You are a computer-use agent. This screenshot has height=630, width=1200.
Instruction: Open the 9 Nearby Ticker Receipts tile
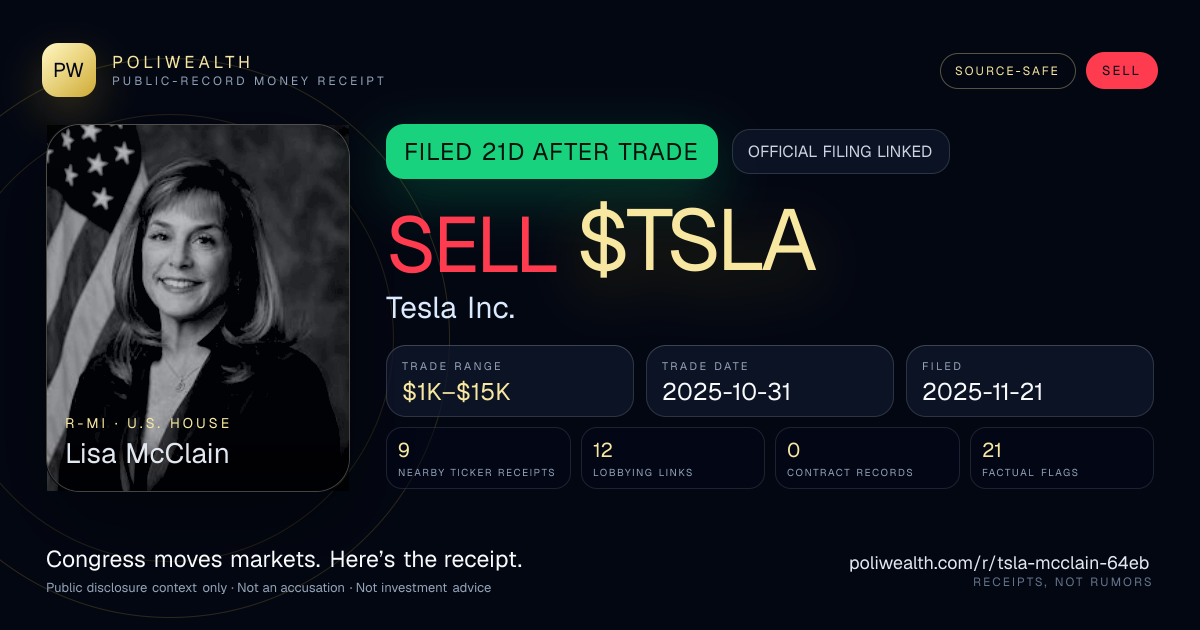click(x=478, y=458)
